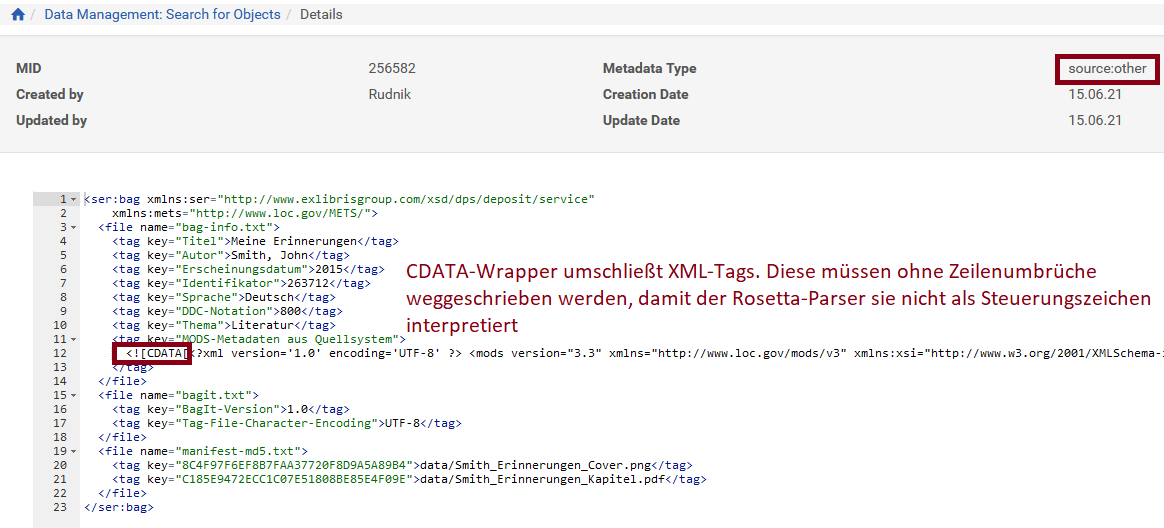Collapse the bagit.txt file block fold arrow
Viewport: 1164px width, 528px height.
coord(74,395)
